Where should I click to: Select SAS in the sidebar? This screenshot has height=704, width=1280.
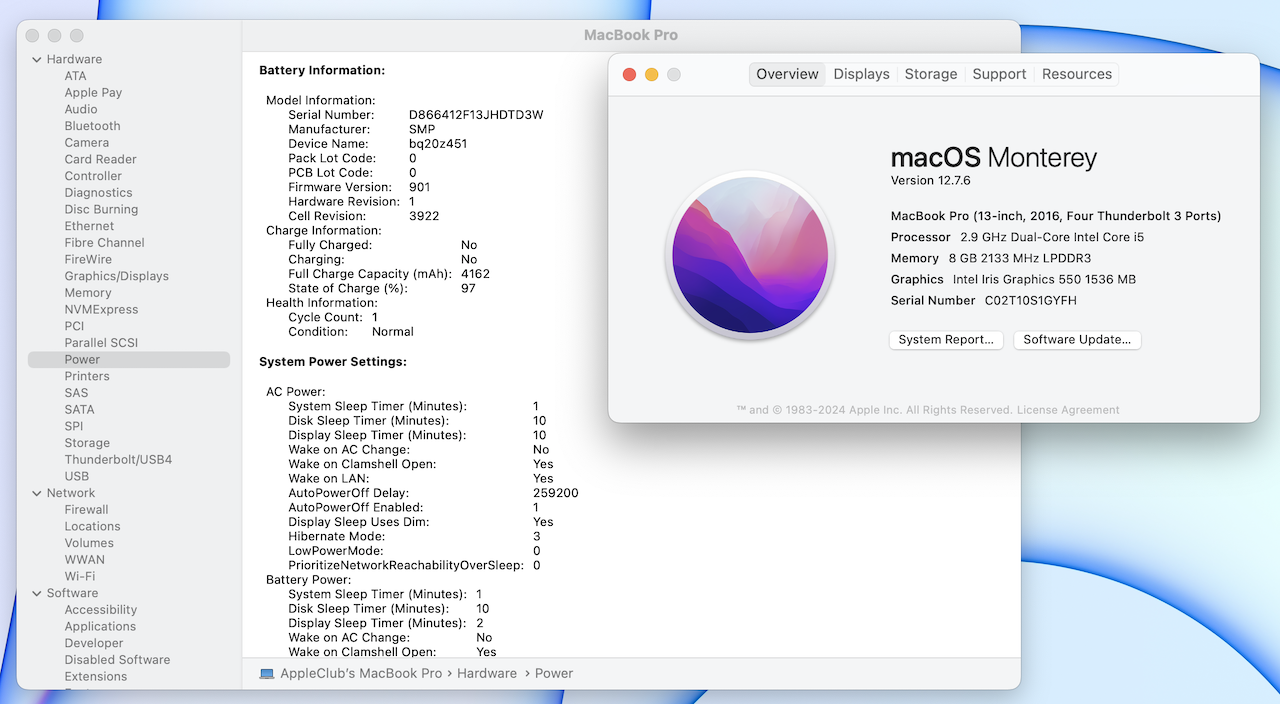click(x=77, y=393)
